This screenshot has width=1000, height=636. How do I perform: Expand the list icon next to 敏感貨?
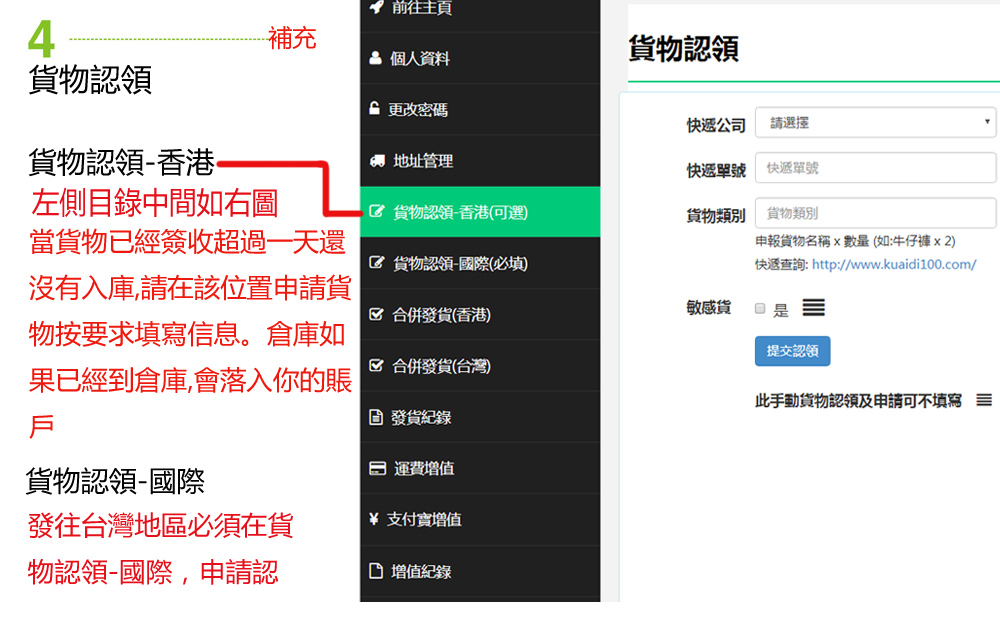[x=814, y=308]
